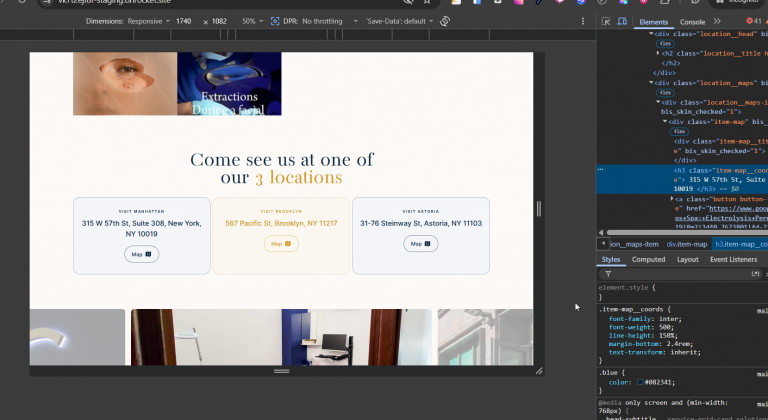
Task: Open the 50% zoom dropdown
Action: pyautogui.click(x=252, y=21)
